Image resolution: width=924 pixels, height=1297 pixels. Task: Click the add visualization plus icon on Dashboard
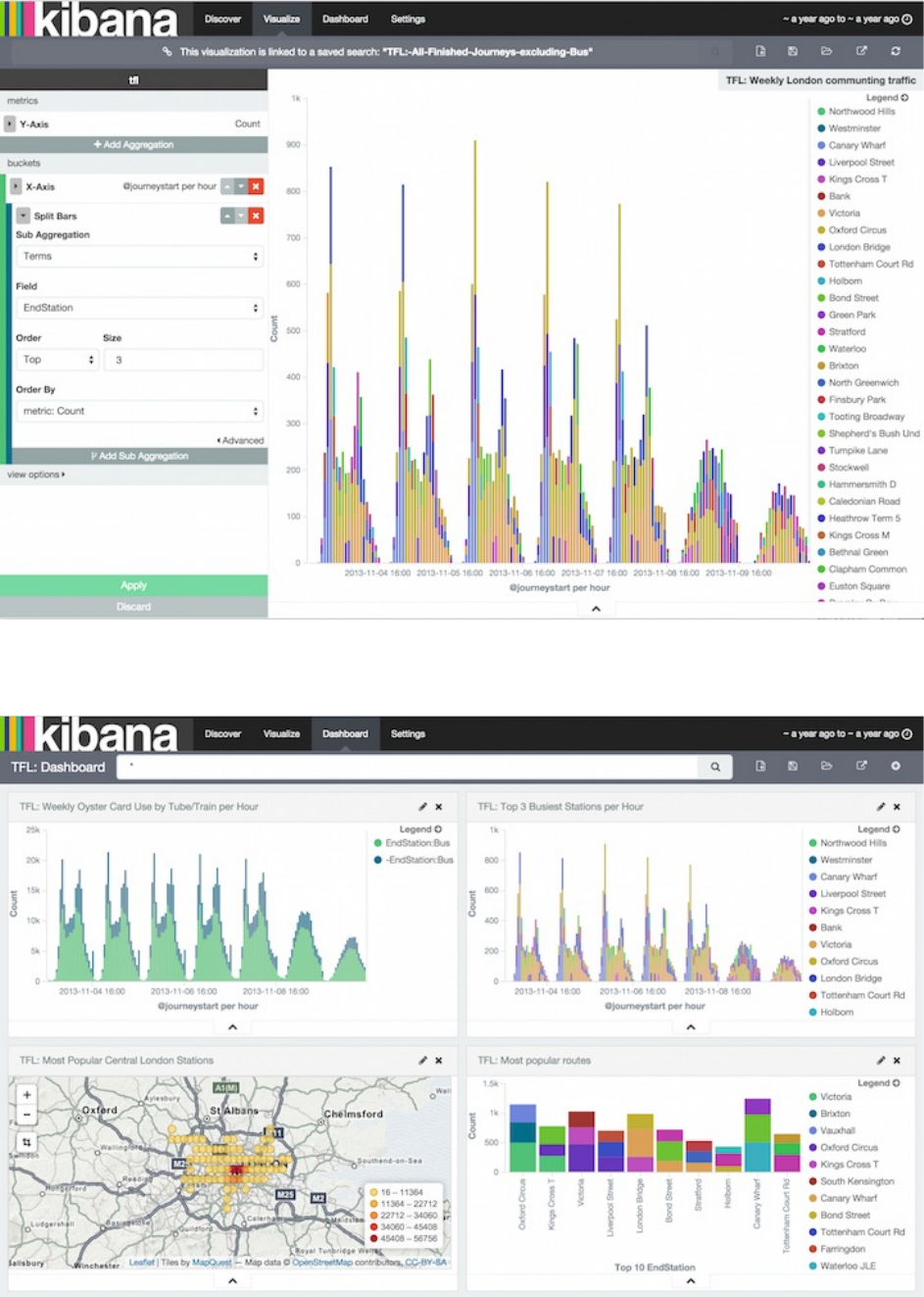896,766
